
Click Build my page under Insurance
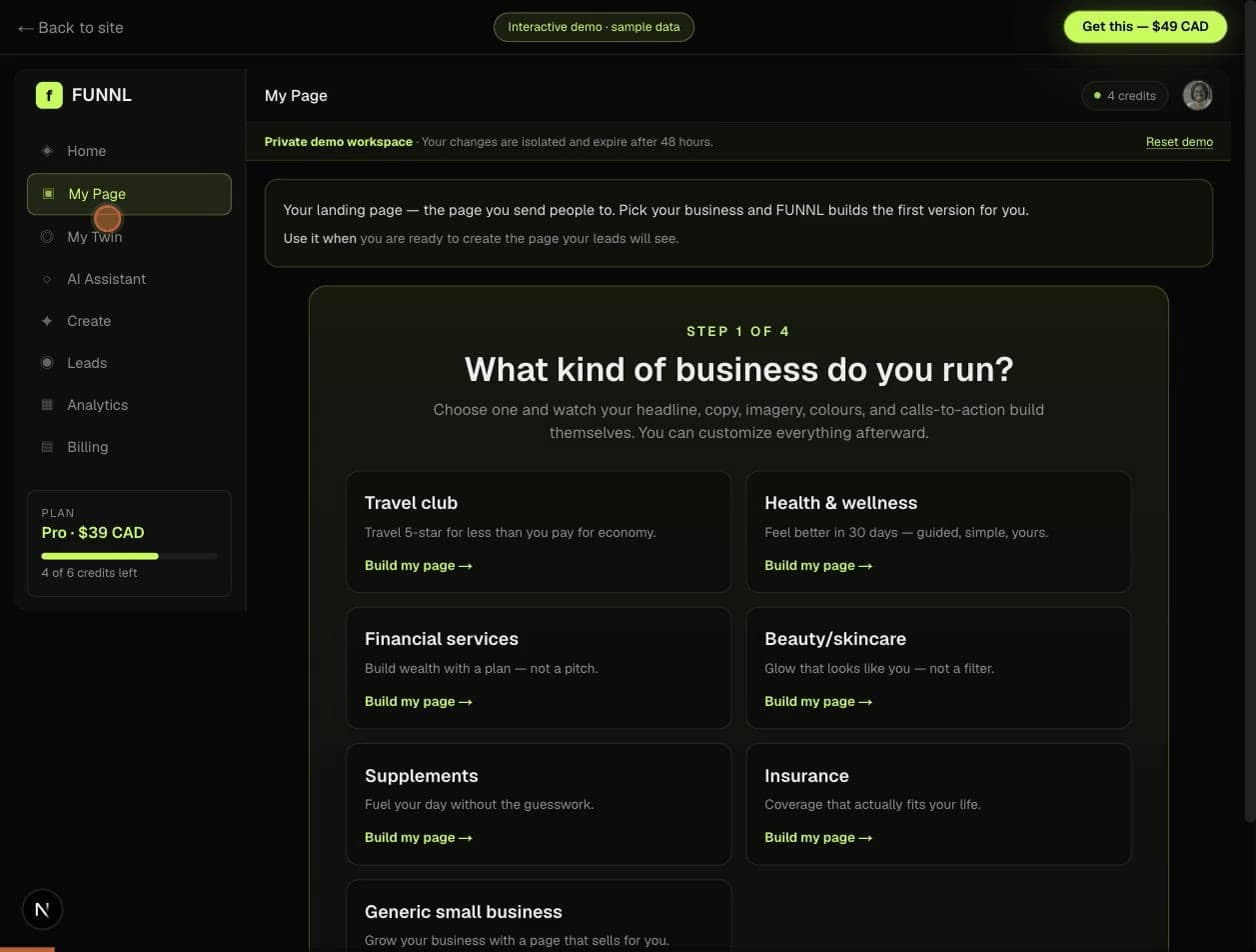818,838
